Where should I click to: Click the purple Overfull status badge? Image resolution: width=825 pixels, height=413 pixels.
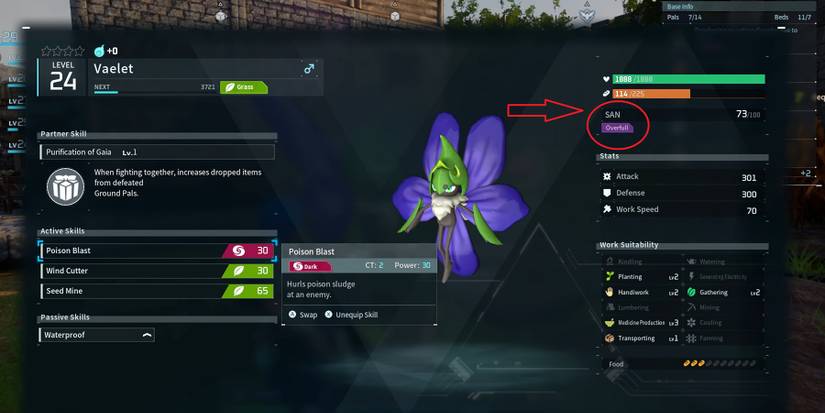pyautogui.click(x=617, y=128)
